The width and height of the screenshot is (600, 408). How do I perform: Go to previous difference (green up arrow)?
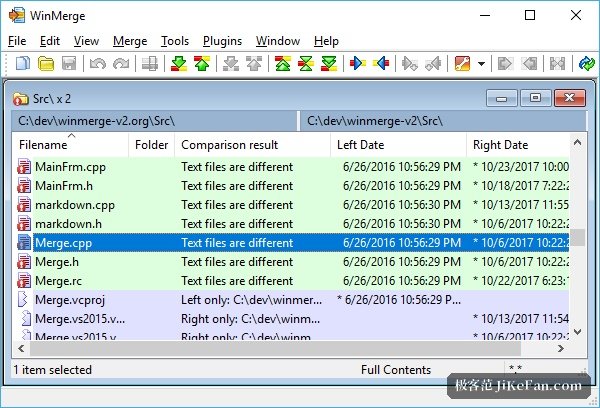pyautogui.click(x=202, y=63)
